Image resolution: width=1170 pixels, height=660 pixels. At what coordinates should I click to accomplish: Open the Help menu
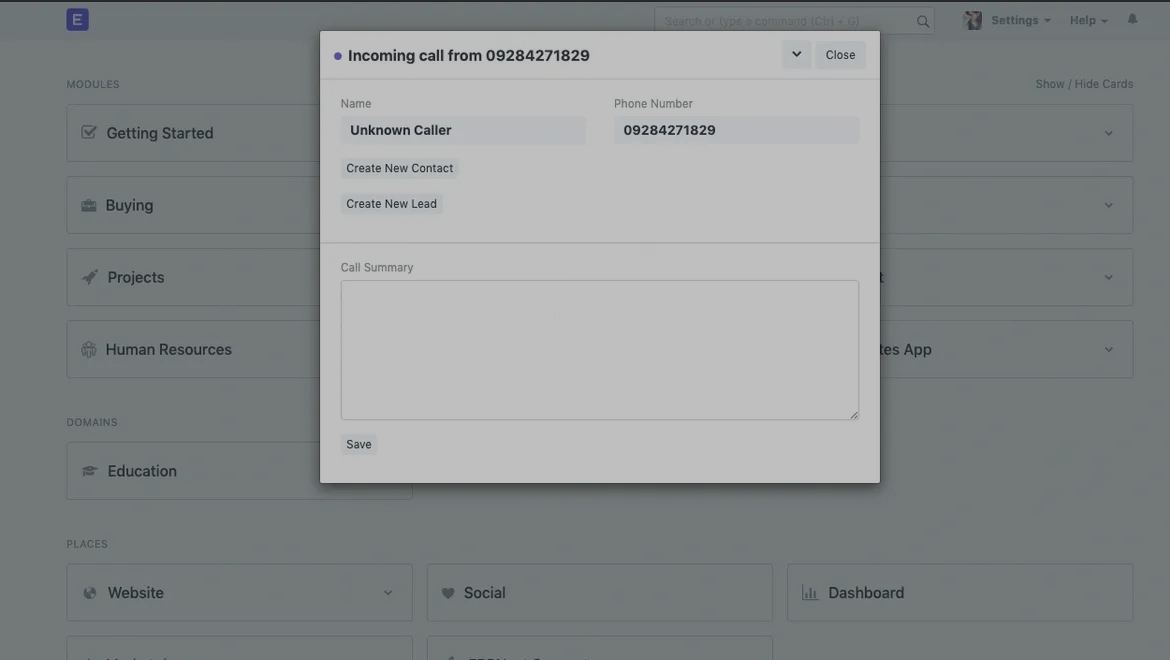pyautogui.click(x=1088, y=20)
